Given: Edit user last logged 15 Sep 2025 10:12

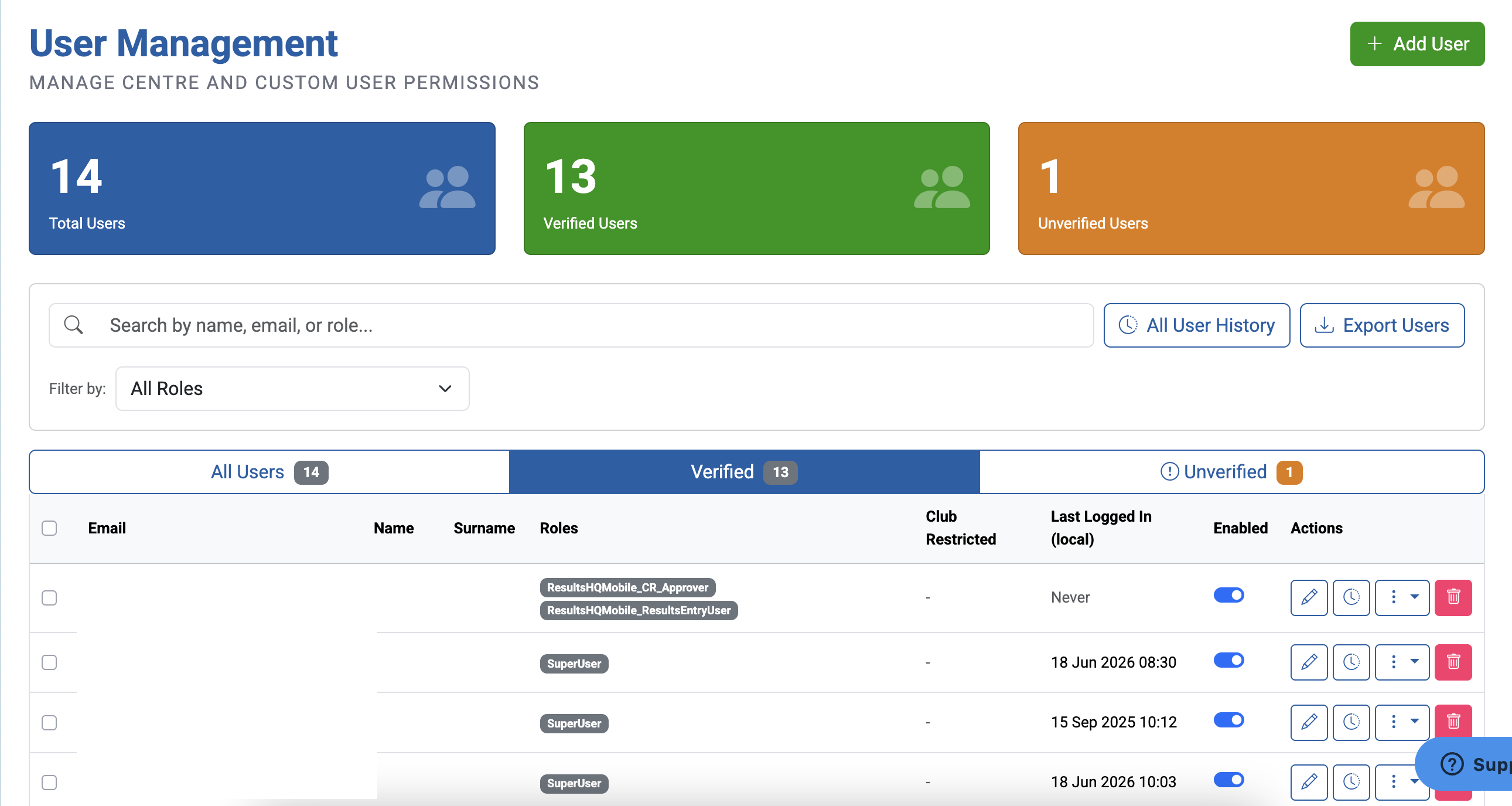Looking at the screenshot, I should tap(1308, 722).
